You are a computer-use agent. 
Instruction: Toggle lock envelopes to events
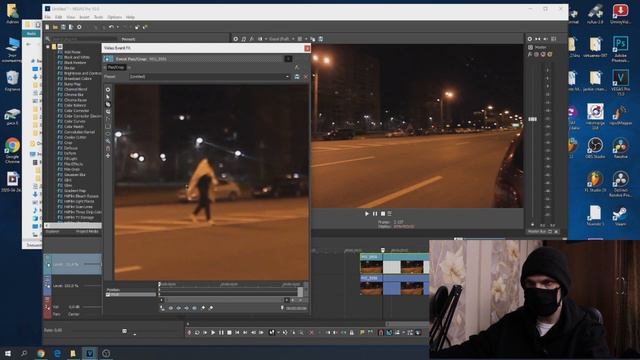[410, 333]
